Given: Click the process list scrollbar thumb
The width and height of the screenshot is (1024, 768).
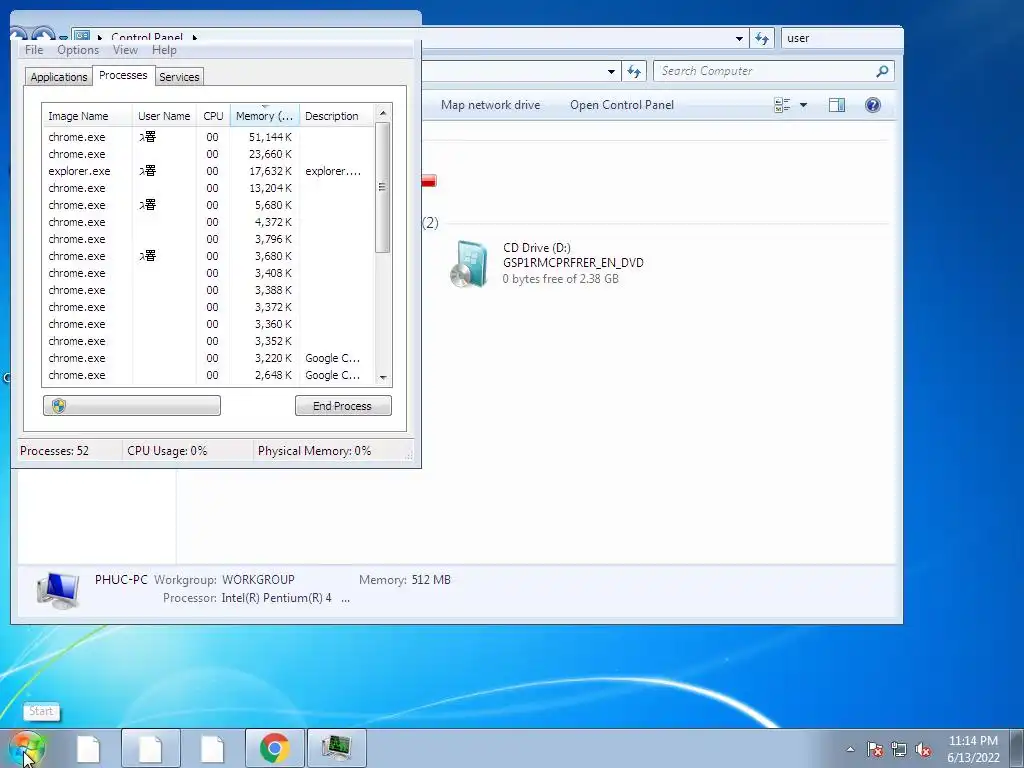Looking at the screenshot, I should tap(383, 187).
